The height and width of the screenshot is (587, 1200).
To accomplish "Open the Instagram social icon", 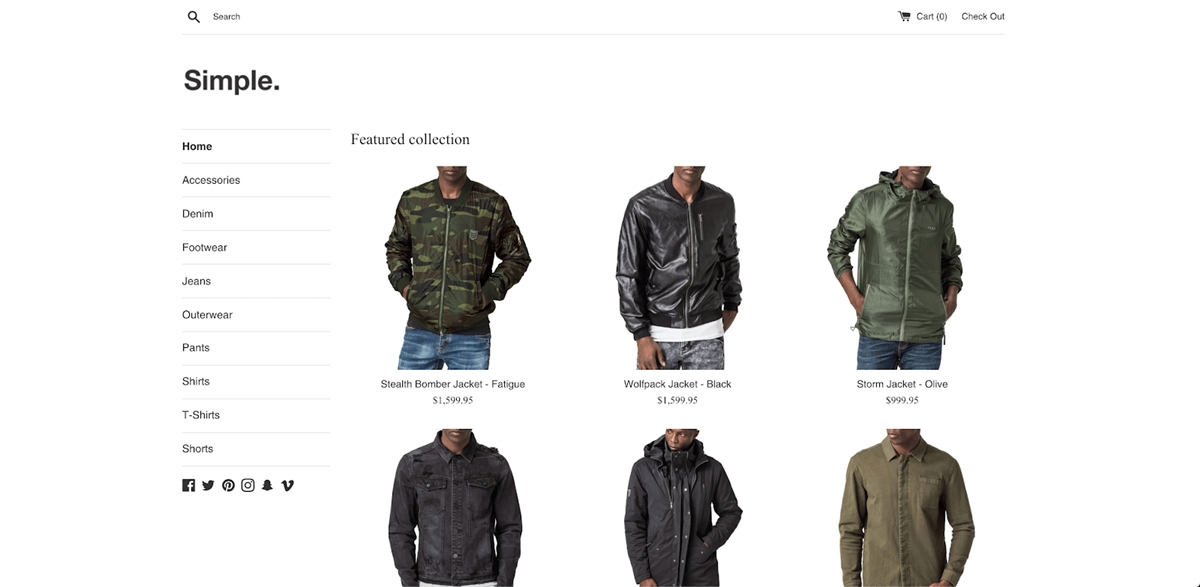I will tap(248, 485).
